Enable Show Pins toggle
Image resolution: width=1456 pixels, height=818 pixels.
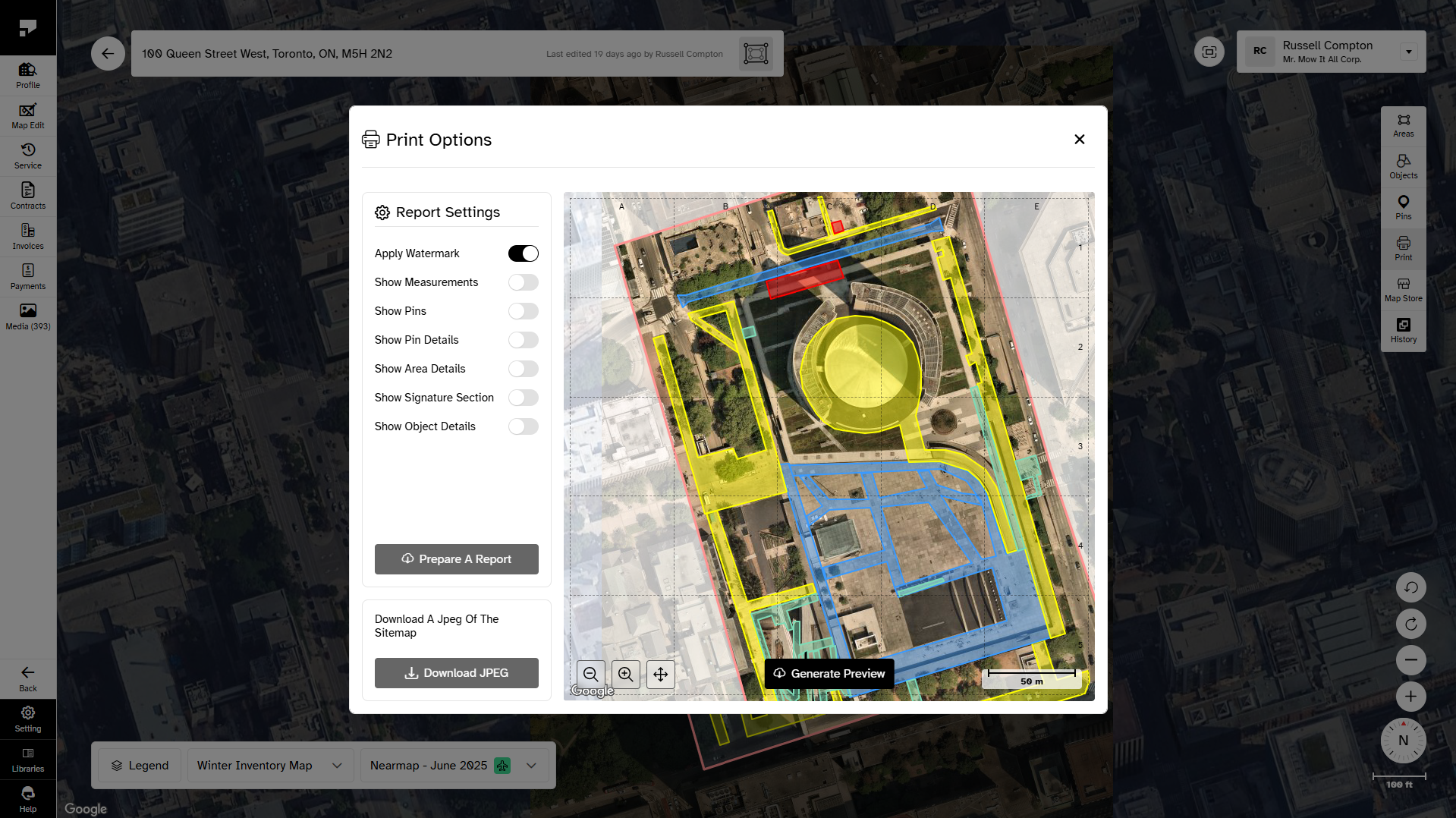(x=524, y=311)
